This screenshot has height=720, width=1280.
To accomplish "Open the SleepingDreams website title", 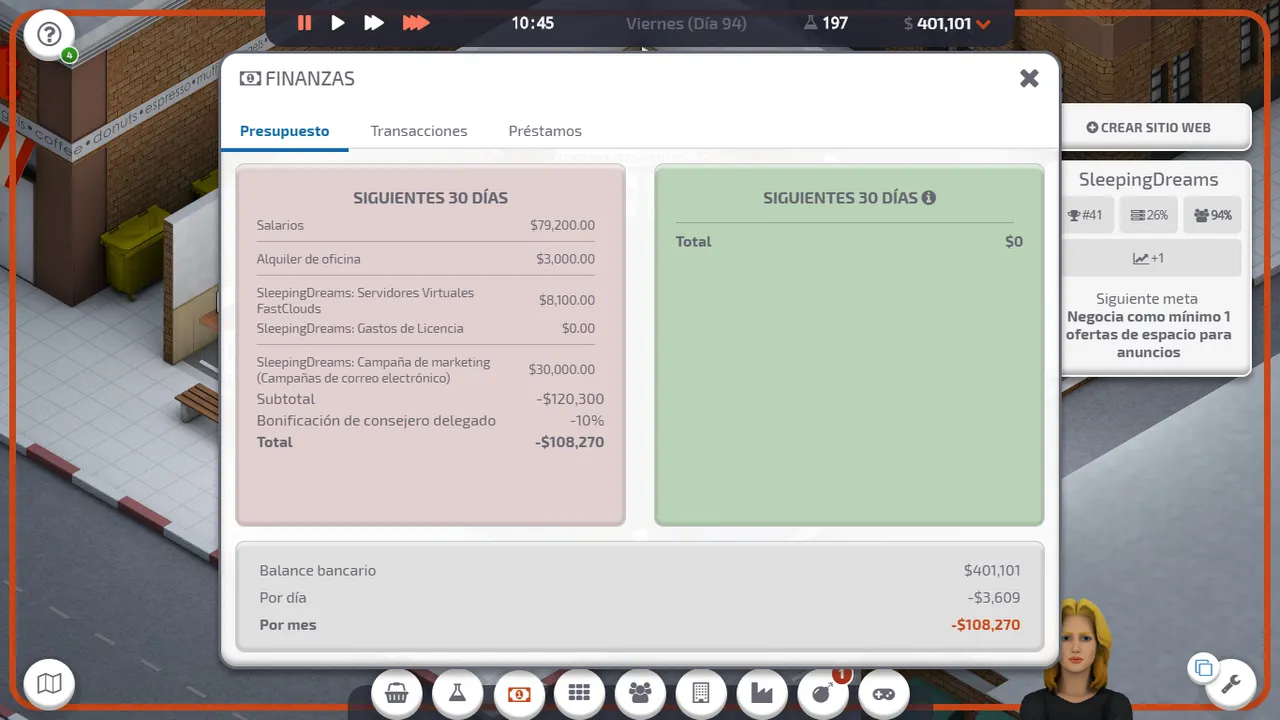I will pyautogui.click(x=1148, y=180).
